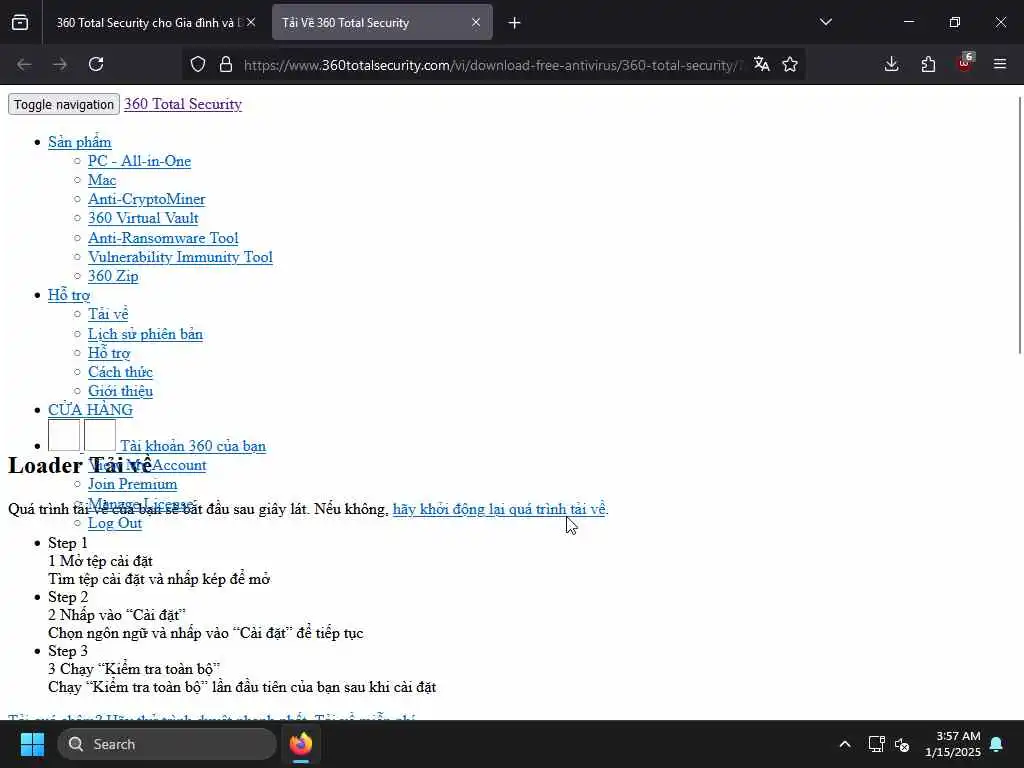Expand the list all tabs chevron
Image resolution: width=1024 pixels, height=768 pixels.
(825, 22)
